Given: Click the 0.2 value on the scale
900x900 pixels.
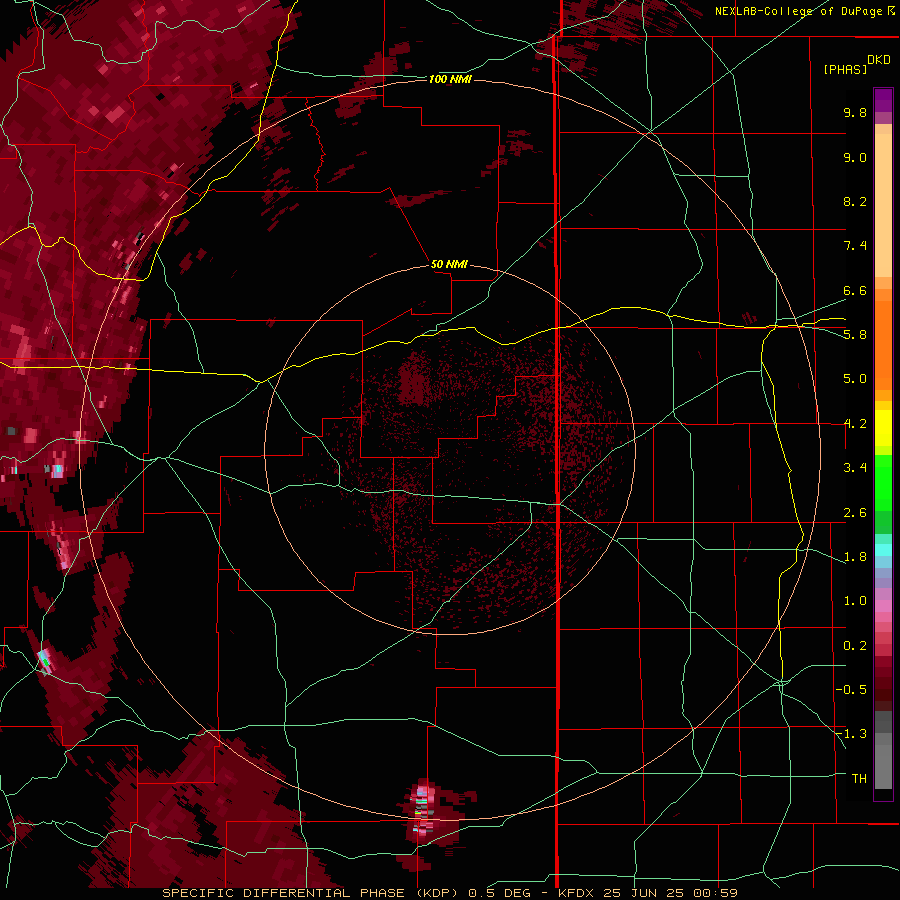Looking at the screenshot, I should tap(855, 645).
